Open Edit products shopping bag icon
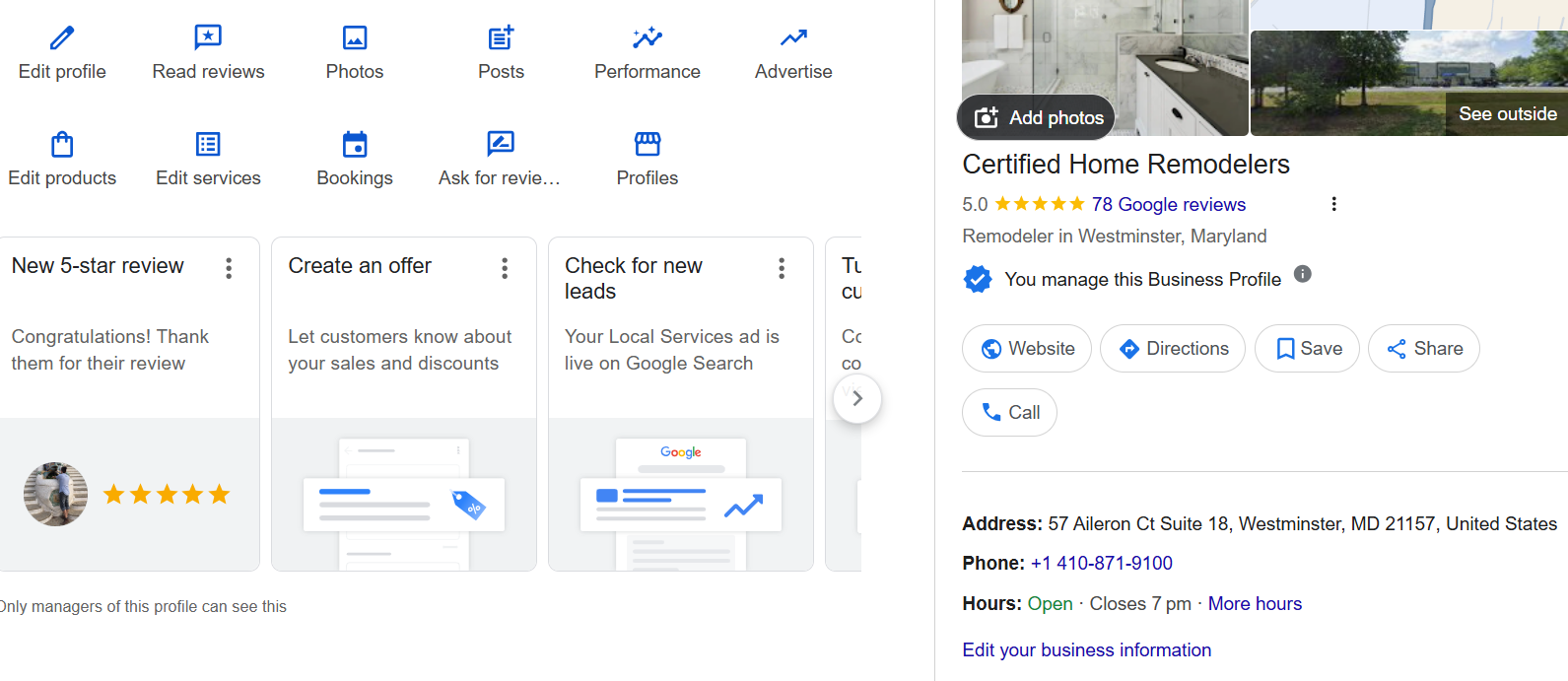 (62, 144)
